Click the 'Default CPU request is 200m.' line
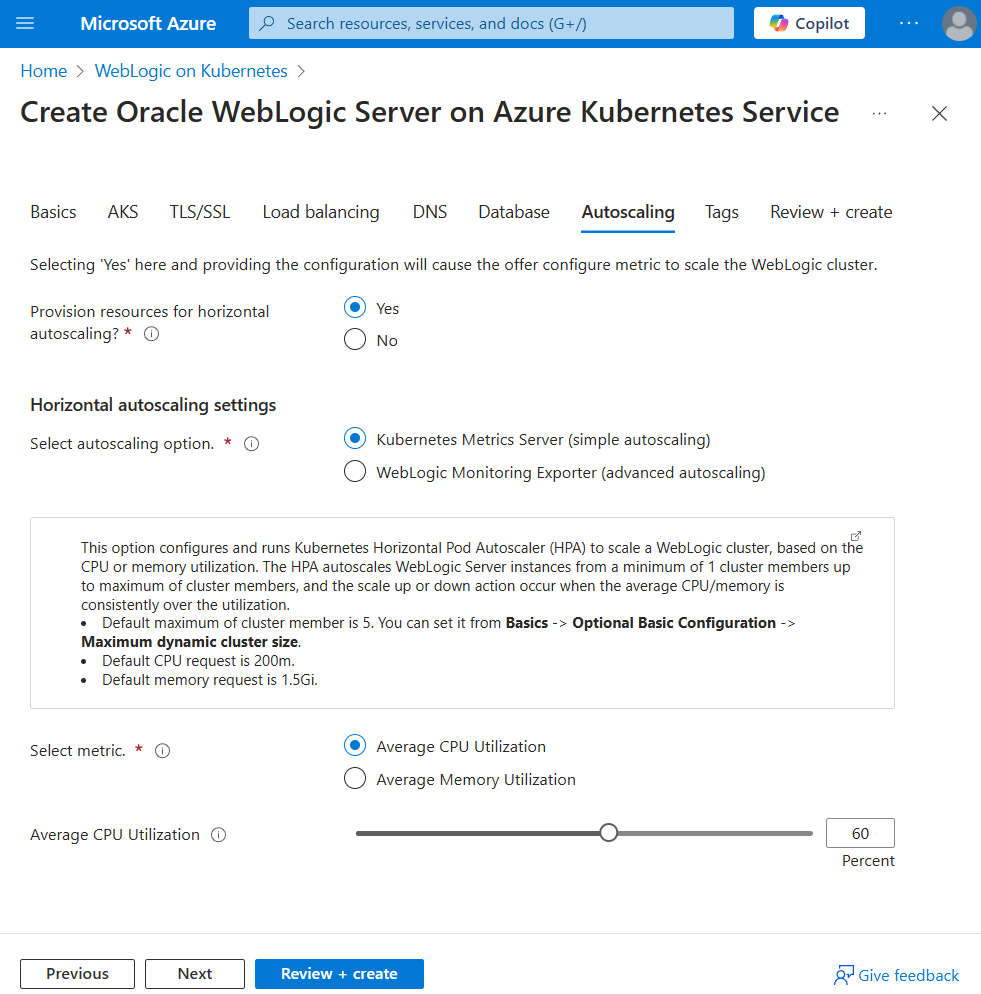 [198, 661]
